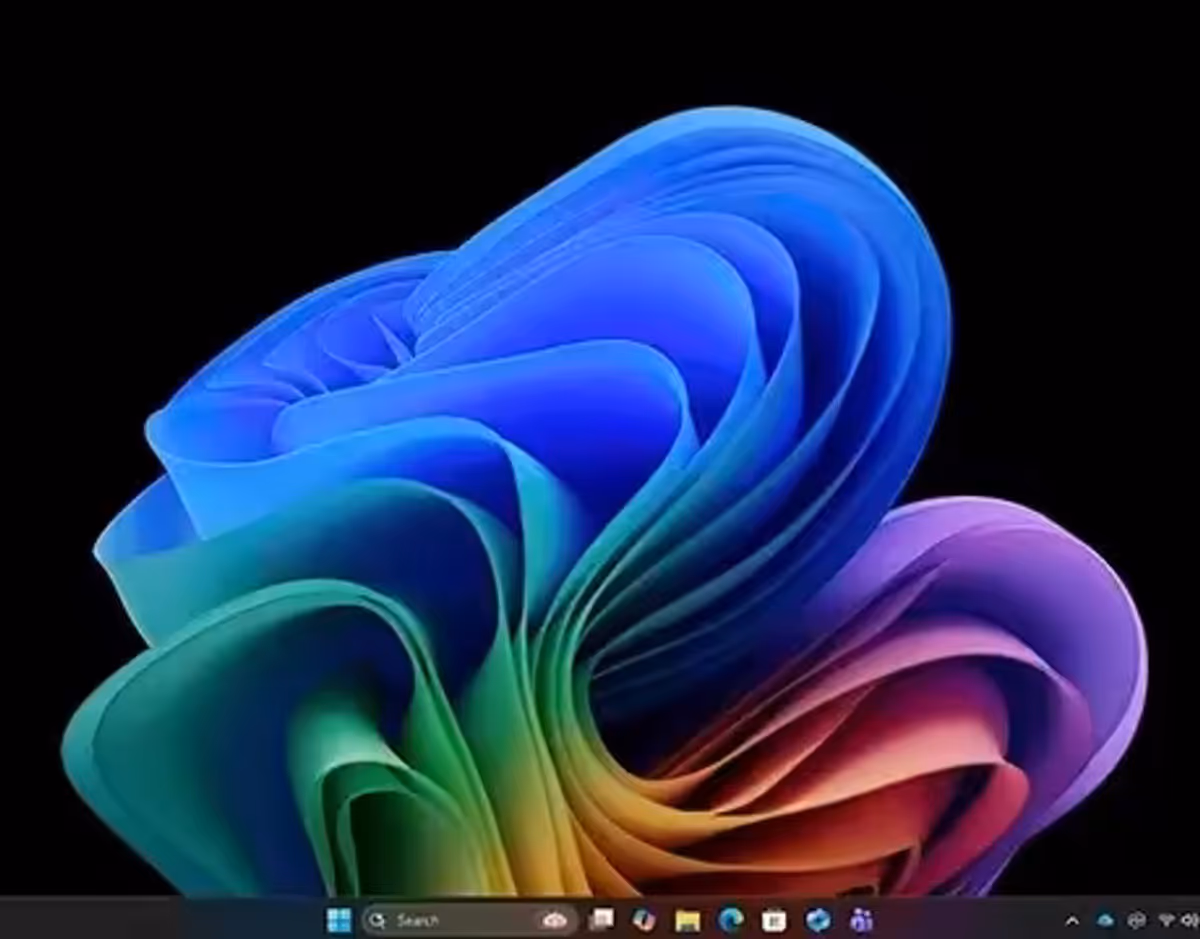
Task: Open Task View on the taskbar
Action: [x=601, y=919]
